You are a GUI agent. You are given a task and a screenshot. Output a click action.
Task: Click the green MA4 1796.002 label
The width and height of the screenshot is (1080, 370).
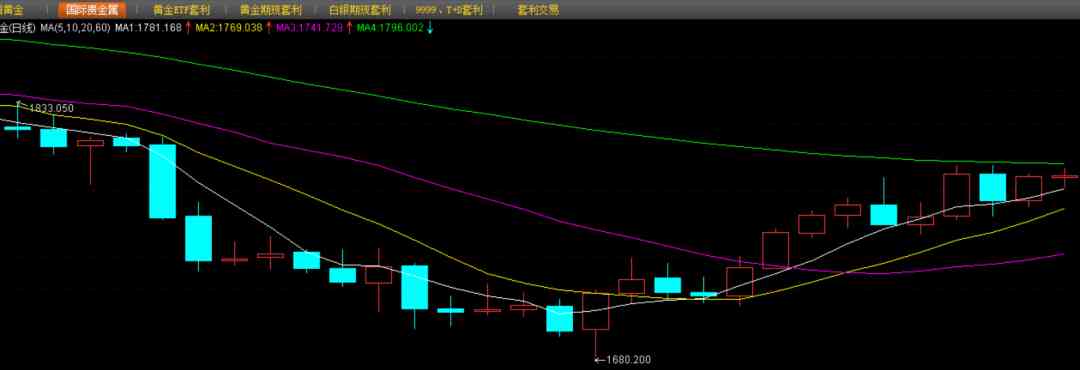(390, 28)
